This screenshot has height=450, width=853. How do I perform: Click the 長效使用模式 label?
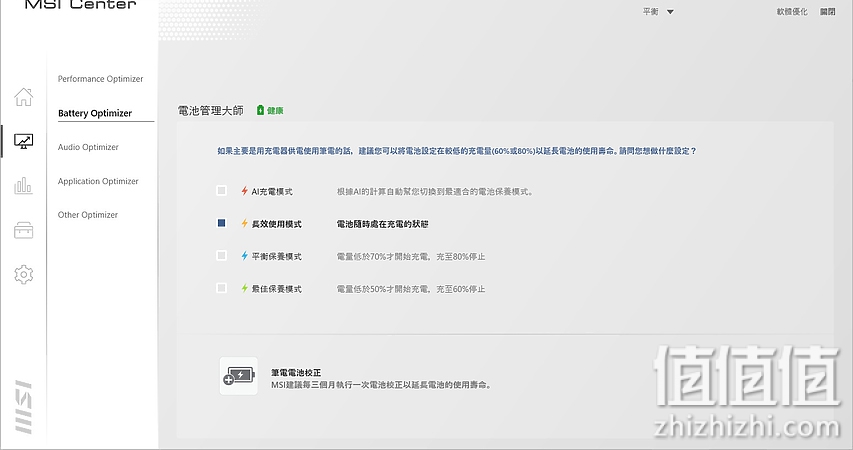276,224
